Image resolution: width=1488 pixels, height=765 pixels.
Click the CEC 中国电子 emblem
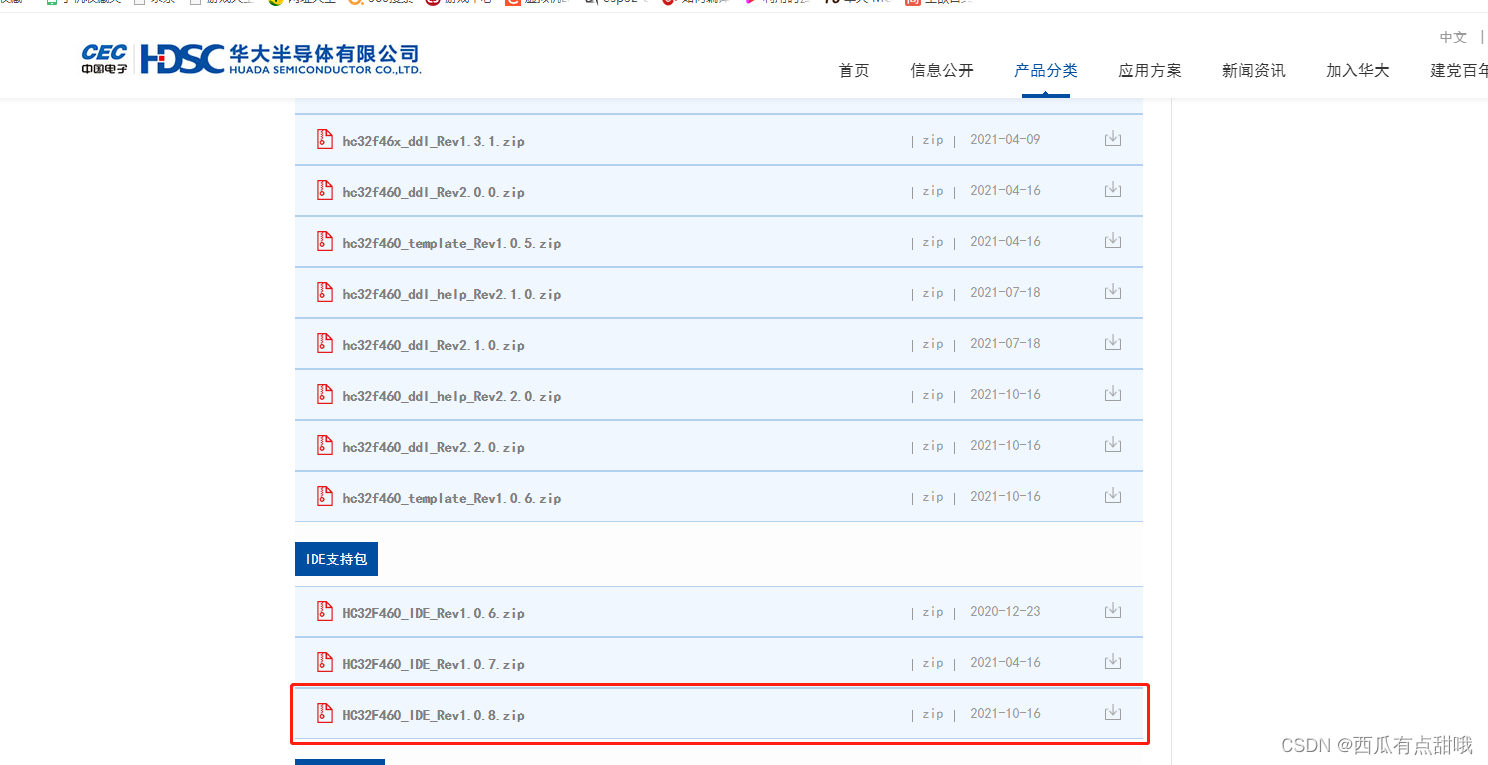(x=104, y=58)
